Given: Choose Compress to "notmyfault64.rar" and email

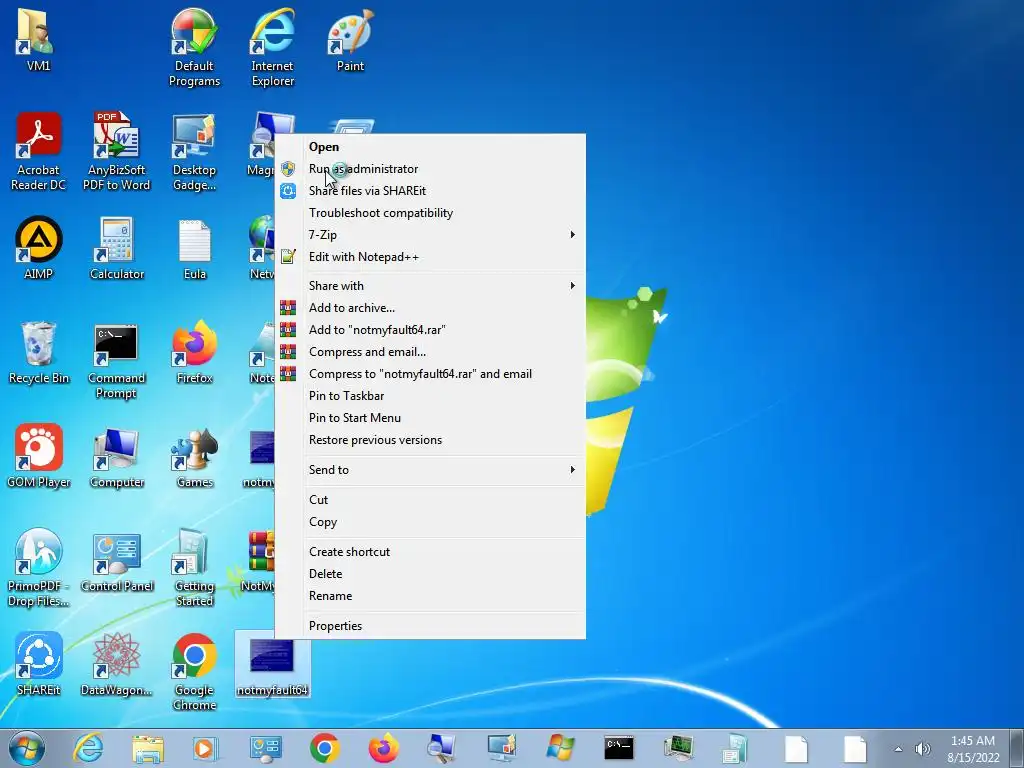Looking at the screenshot, I should click(x=430, y=374).
